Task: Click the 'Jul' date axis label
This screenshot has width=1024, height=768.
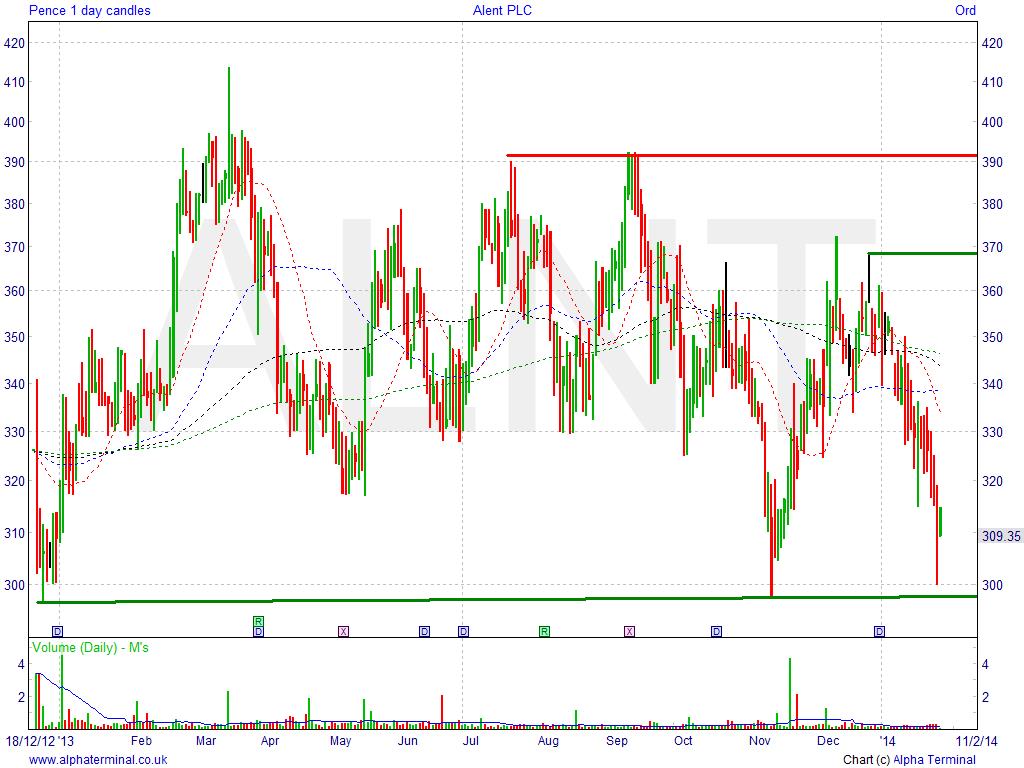Action: pyautogui.click(x=470, y=741)
